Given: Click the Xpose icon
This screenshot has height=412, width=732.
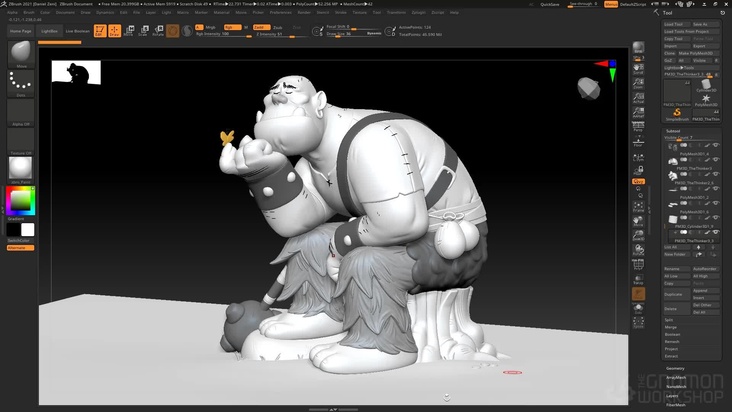Looking at the screenshot, I should (638, 322).
